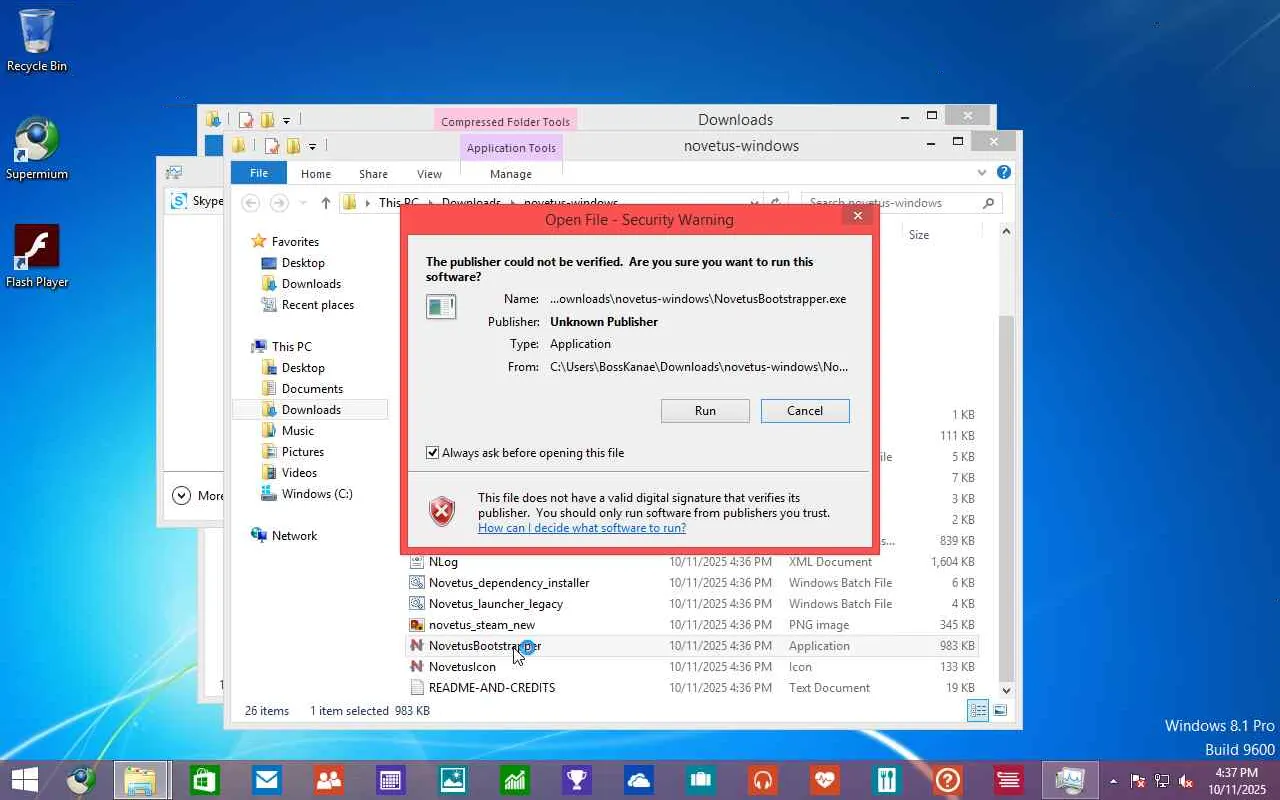Open the Action Center flag icon in tray
The width and height of the screenshot is (1280, 800).
[x=1138, y=781]
